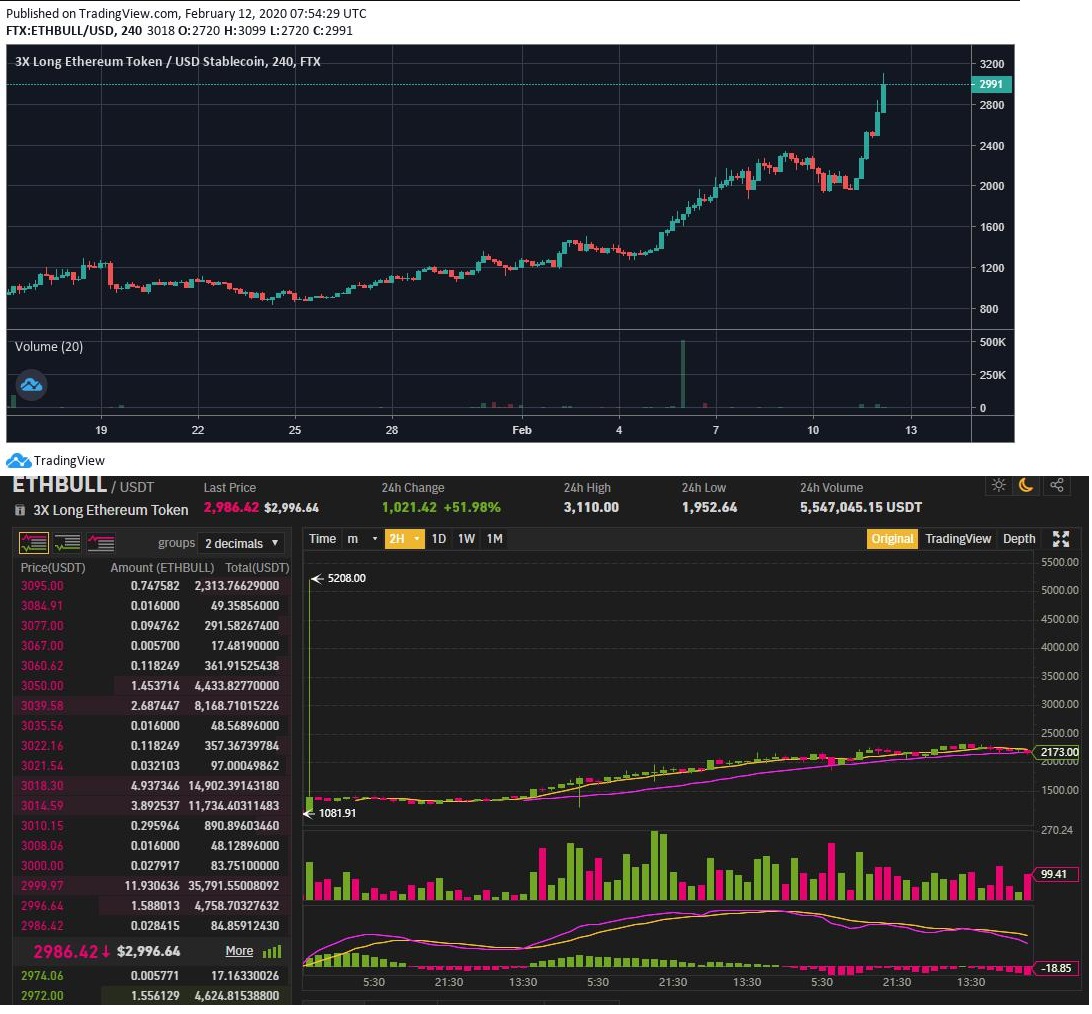Click the 24h Volume 5,547,045.15 USDT value
Viewport: 1092px width, 1014px height.
coord(861,508)
